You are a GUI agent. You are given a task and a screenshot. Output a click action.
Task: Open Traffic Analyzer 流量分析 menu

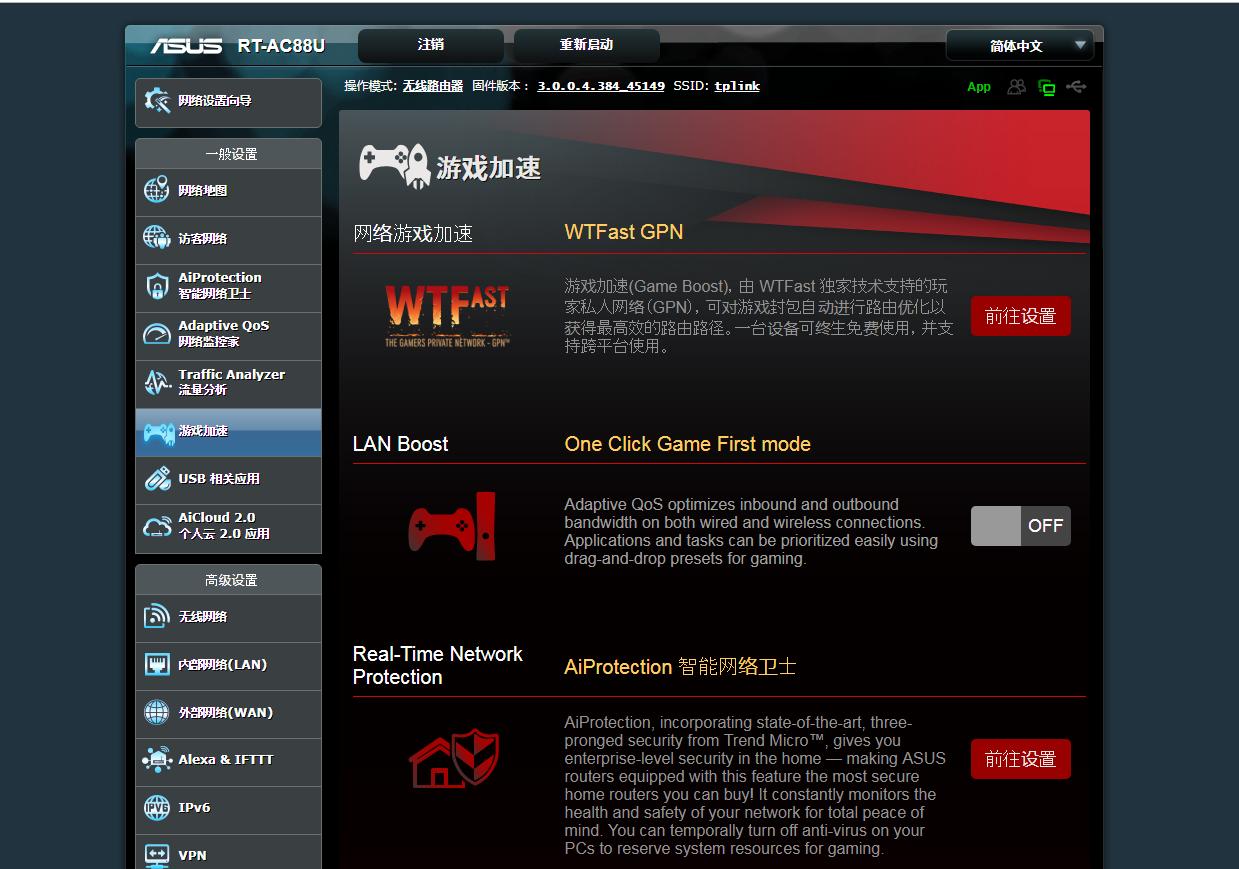click(228, 382)
